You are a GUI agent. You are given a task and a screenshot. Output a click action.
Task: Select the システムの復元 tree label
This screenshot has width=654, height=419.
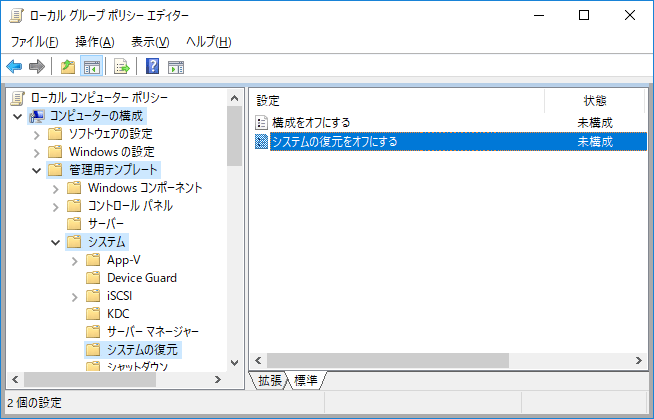(142, 349)
